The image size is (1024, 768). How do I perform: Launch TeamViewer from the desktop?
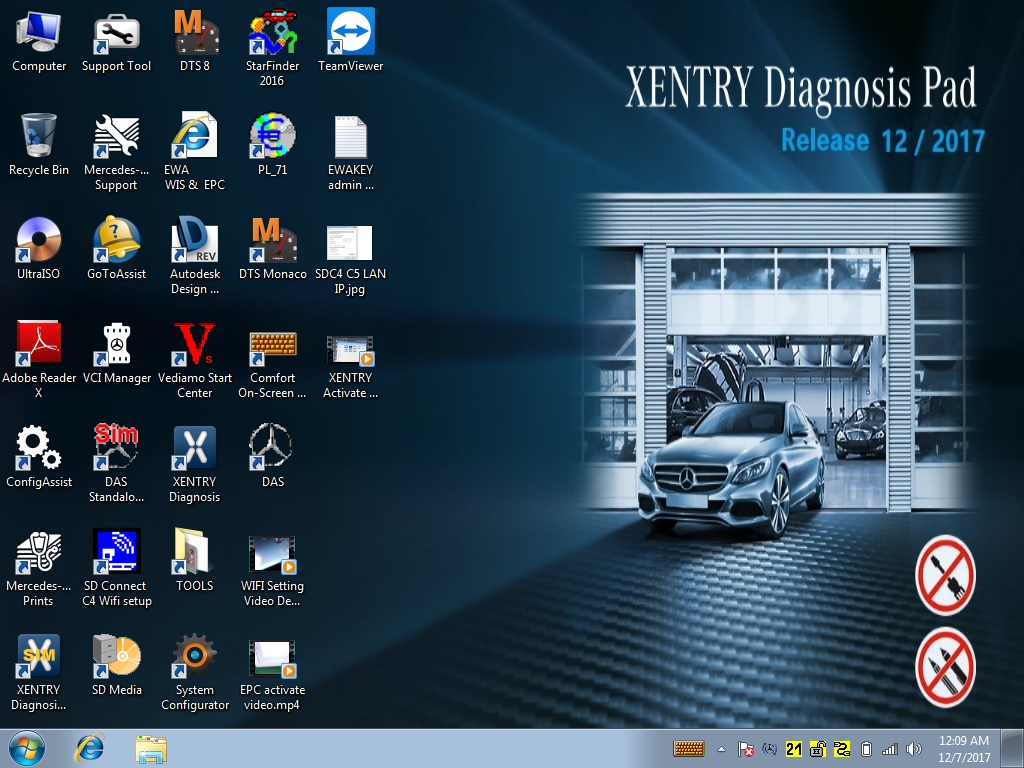point(351,40)
